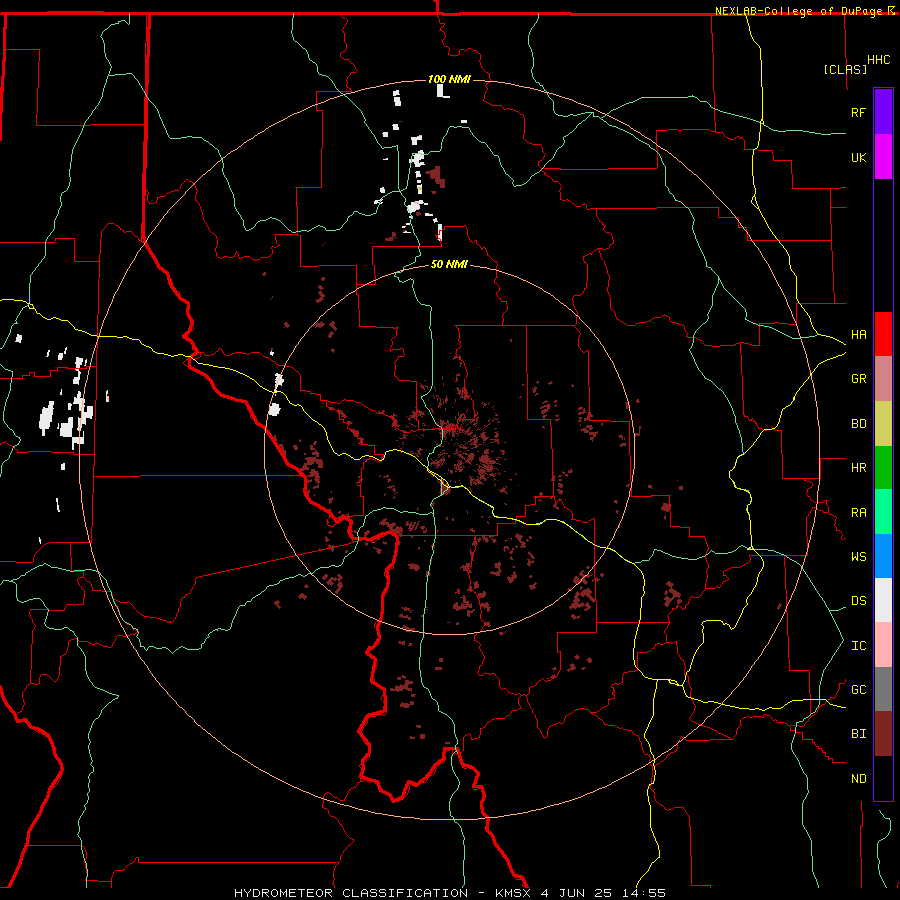
Task: Click the Hydrometeor Classification KMSX title caption
Action: click(449, 893)
